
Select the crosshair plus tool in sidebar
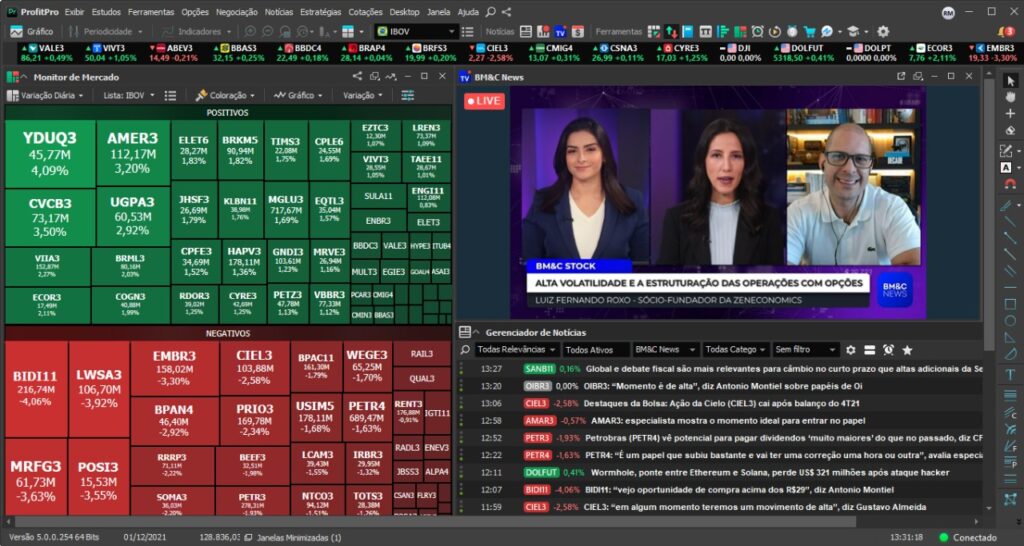1011,113
